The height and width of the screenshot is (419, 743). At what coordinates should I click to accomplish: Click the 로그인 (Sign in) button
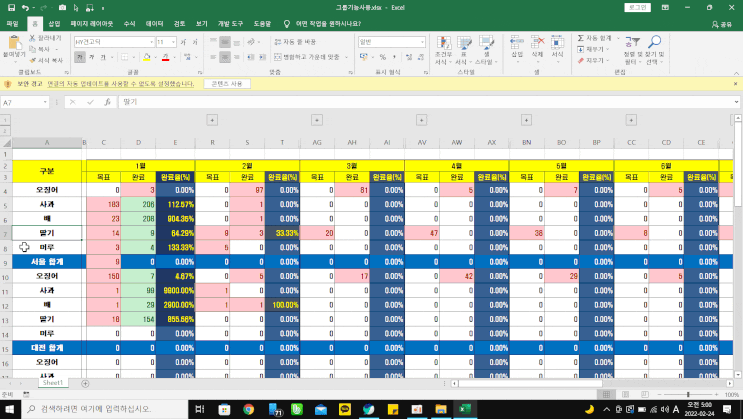pos(637,8)
